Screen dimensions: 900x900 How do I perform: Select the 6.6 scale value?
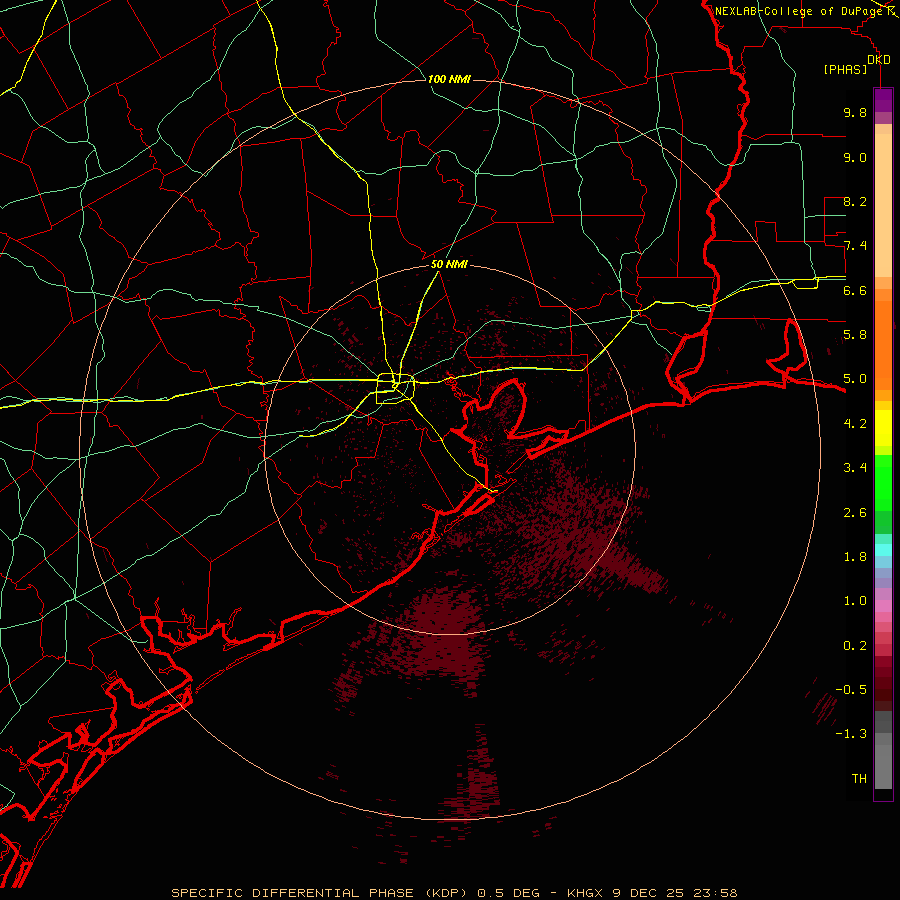click(x=855, y=290)
